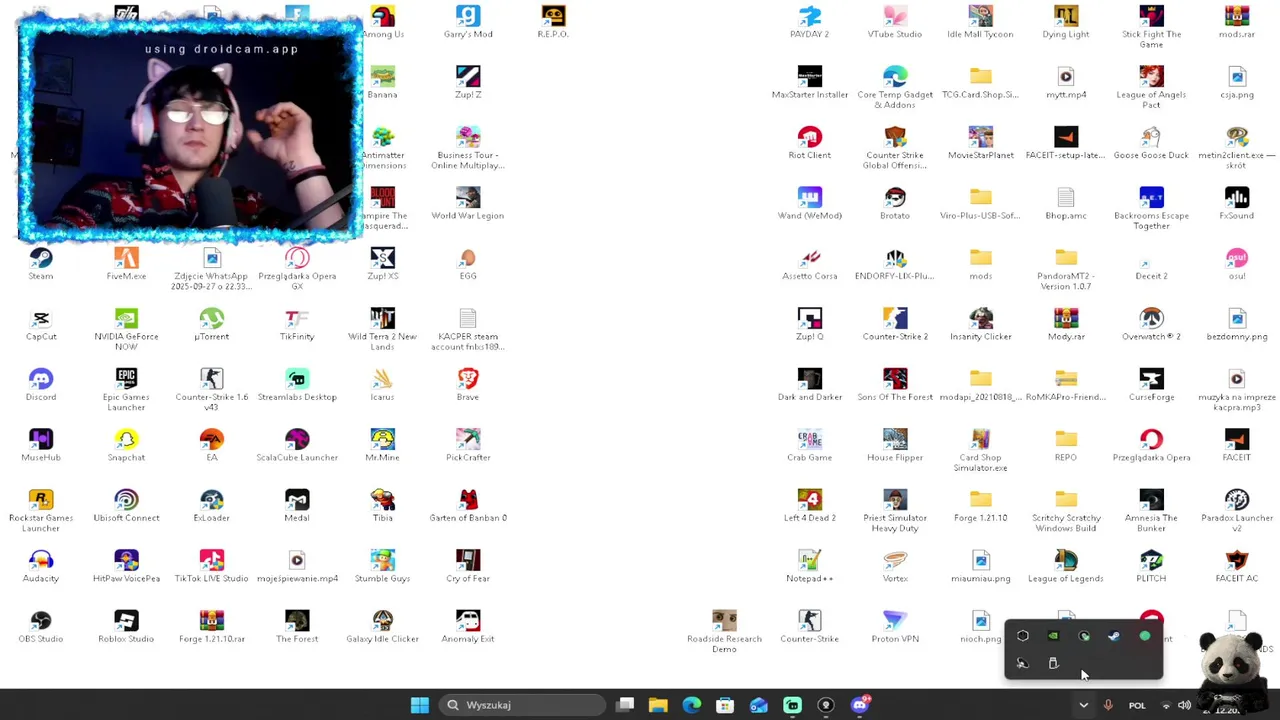Image resolution: width=1280 pixels, height=720 pixels.
Task: Launch the Paradox Launcher v2 shortcut
Action: (x=1237, y=511)
